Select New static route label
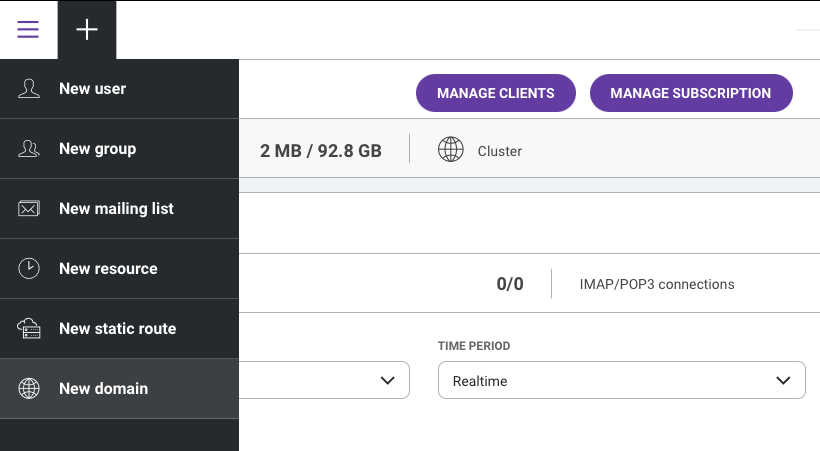 117,329
